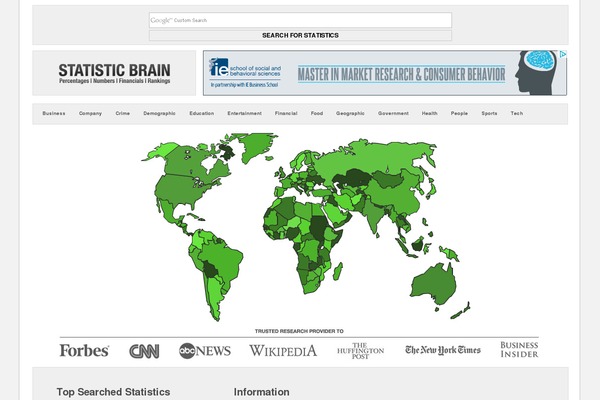Open the Sports menu category
Viewport: 600px width, 400px height.
(x=489, y=113)
